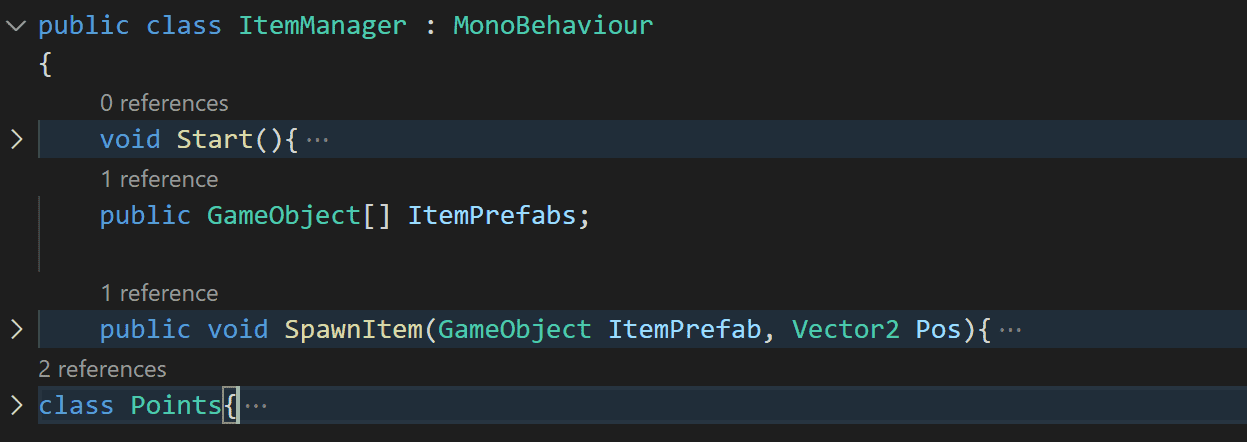
Task: Click the folded-code ellipsis after Points{
Action: [x=256, y=406]
